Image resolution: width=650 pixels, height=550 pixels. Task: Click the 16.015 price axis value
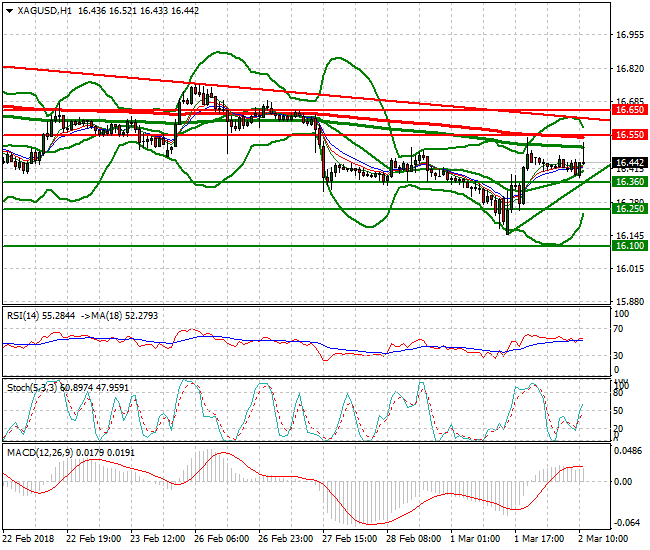pos(630,269)
